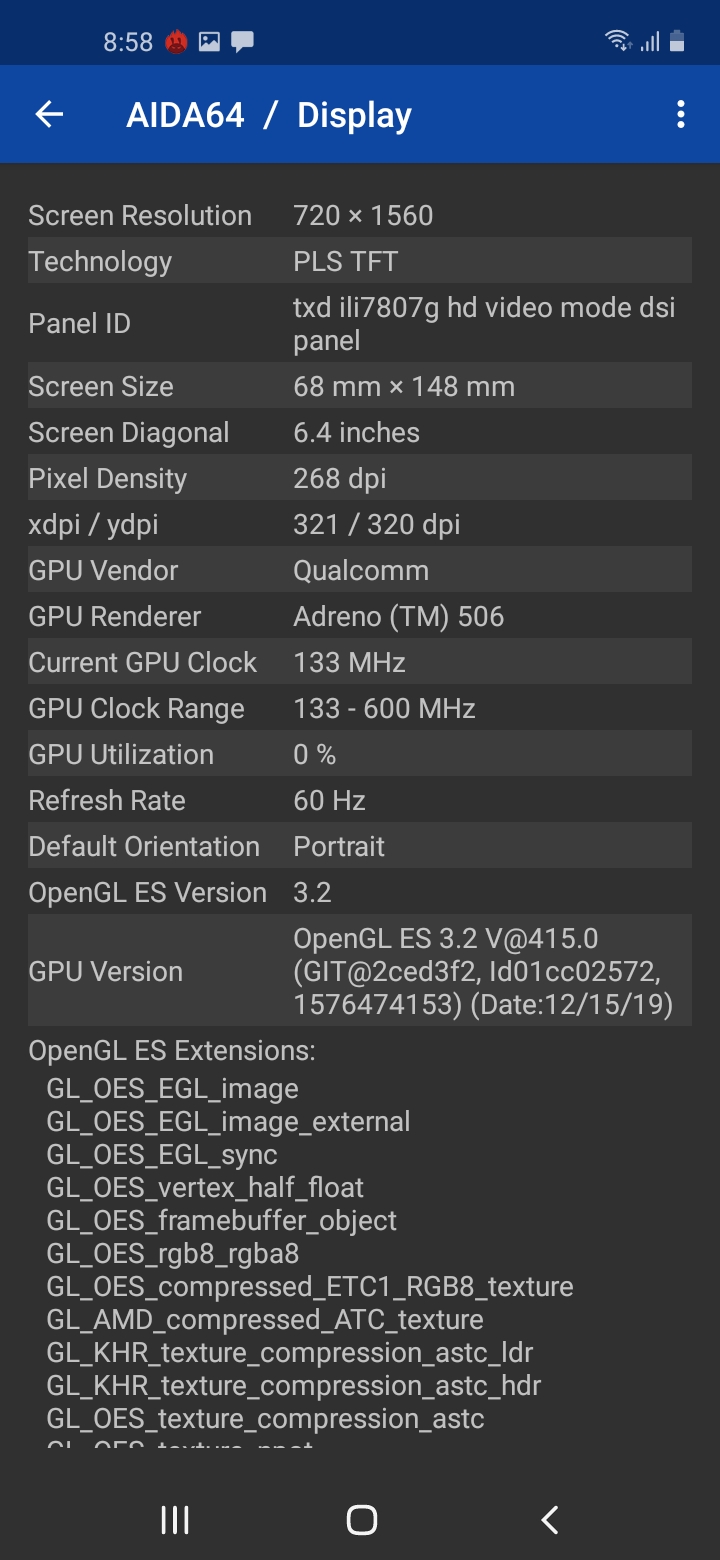Open the three-dot overflow menu

point(680,115)
